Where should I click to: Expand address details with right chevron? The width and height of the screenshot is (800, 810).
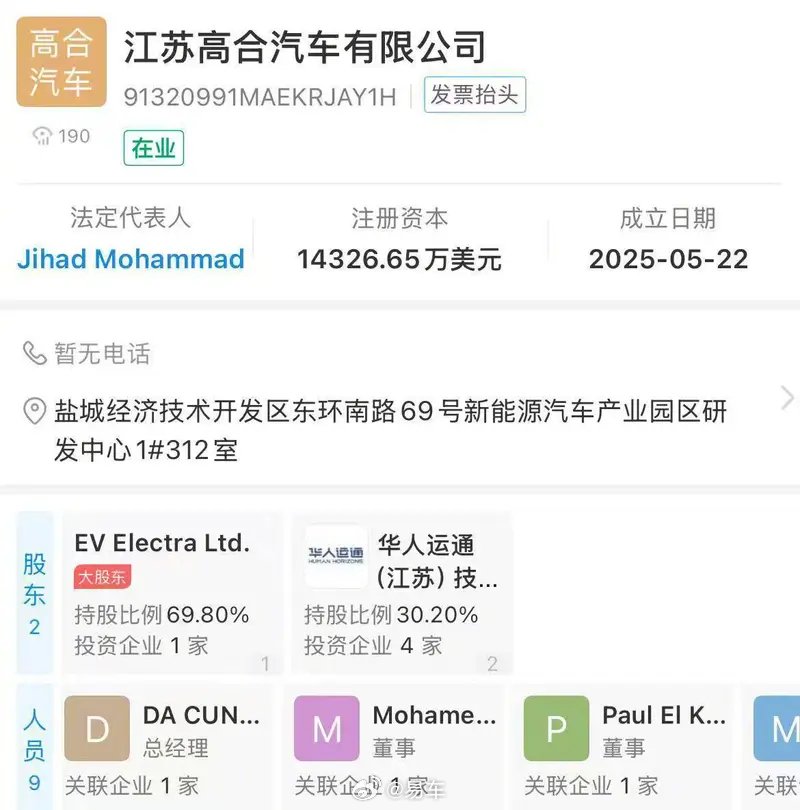tap(787, 399)
